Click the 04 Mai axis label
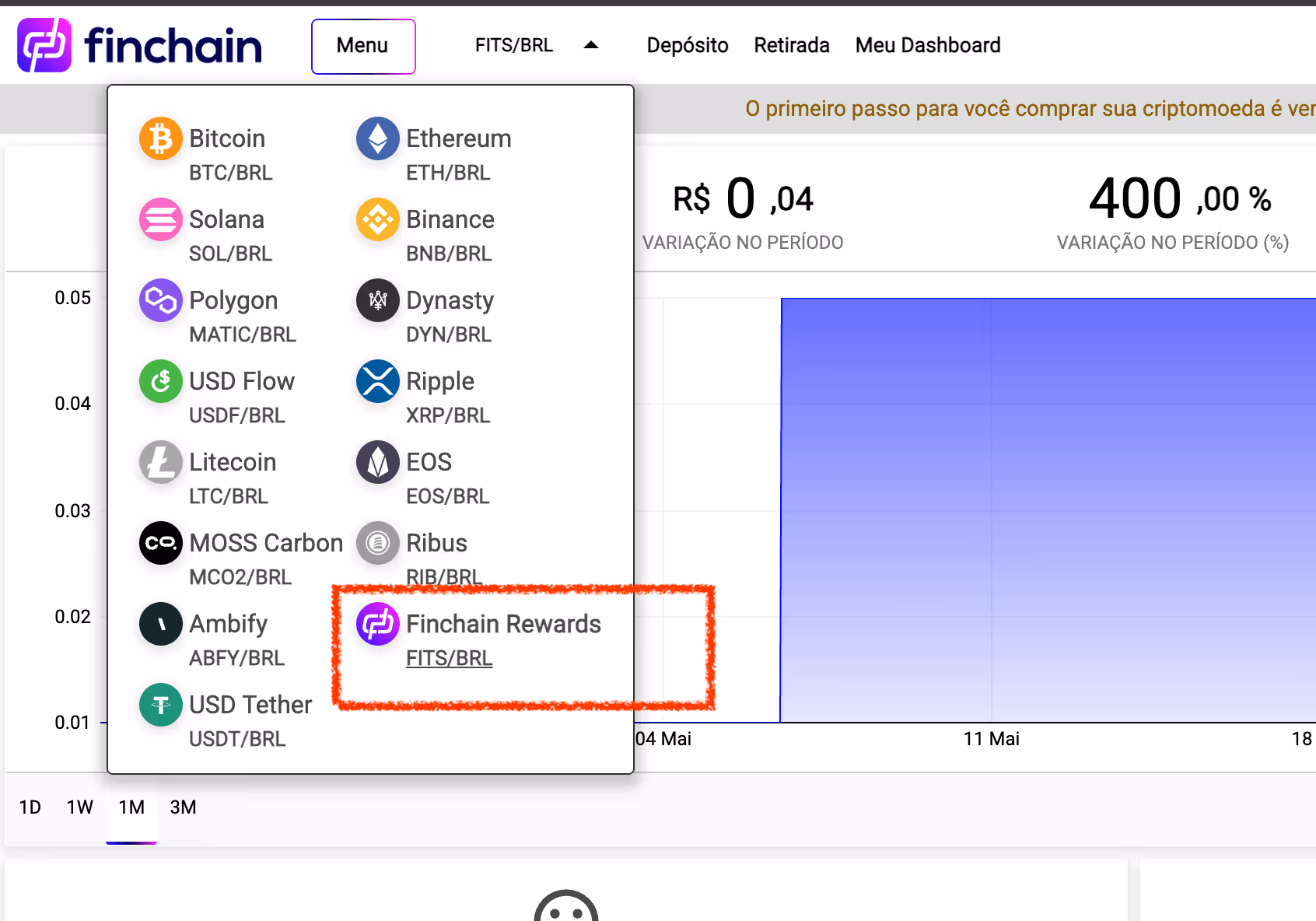The height and width of the screenshot is (921, 1316). click(x=663, y=739)
